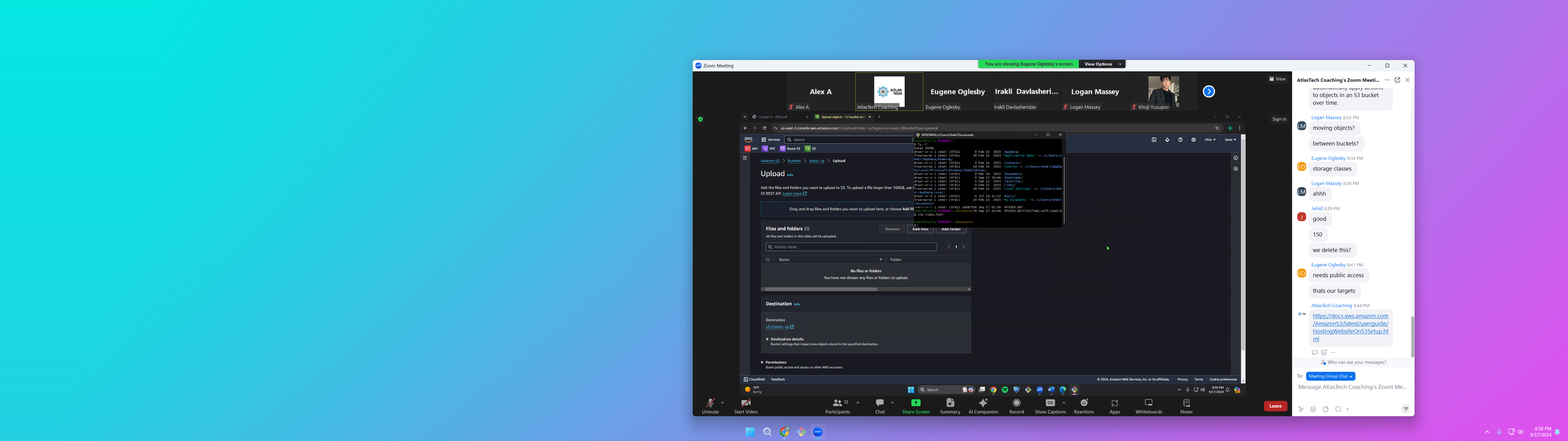Click the Apps icon in the toolbar
The height and width of the screenshot is (441, 1568).
[x=1114, y=403]
